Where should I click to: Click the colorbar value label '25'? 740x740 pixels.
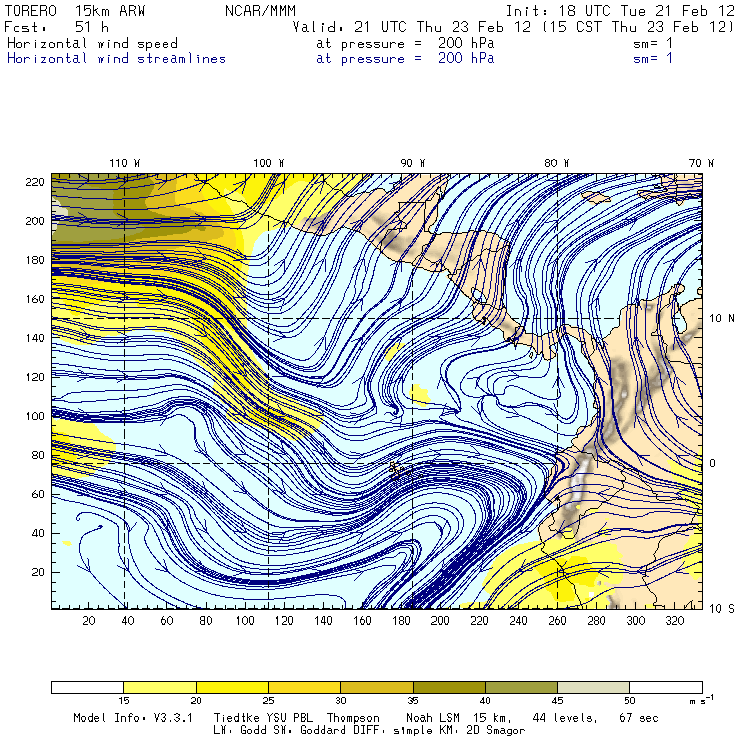pyautogui.click(x=268, y=701)
